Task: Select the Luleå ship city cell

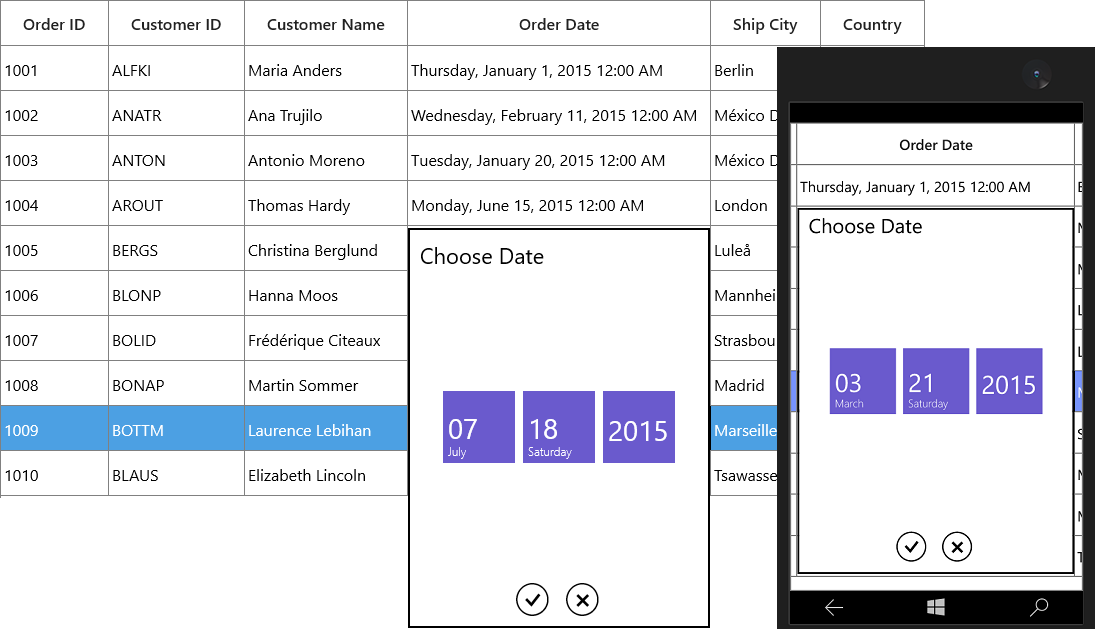Action: coord(744,249)
